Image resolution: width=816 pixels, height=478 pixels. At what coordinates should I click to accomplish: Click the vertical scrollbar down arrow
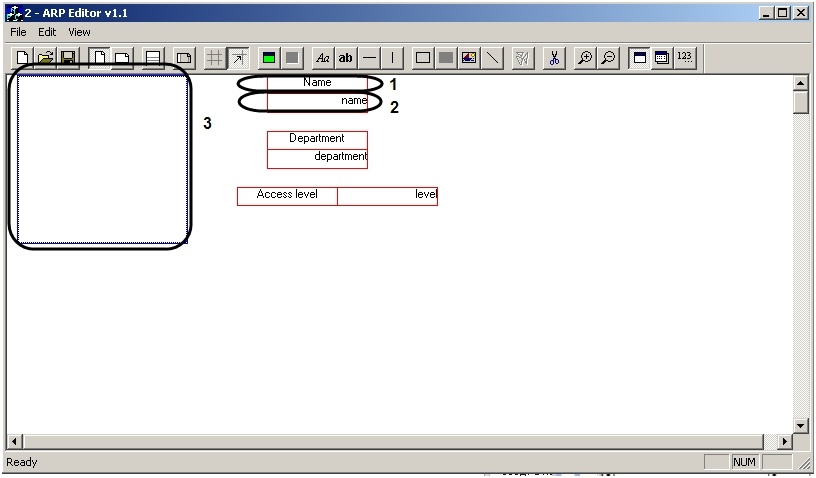[x=800, y=425]
